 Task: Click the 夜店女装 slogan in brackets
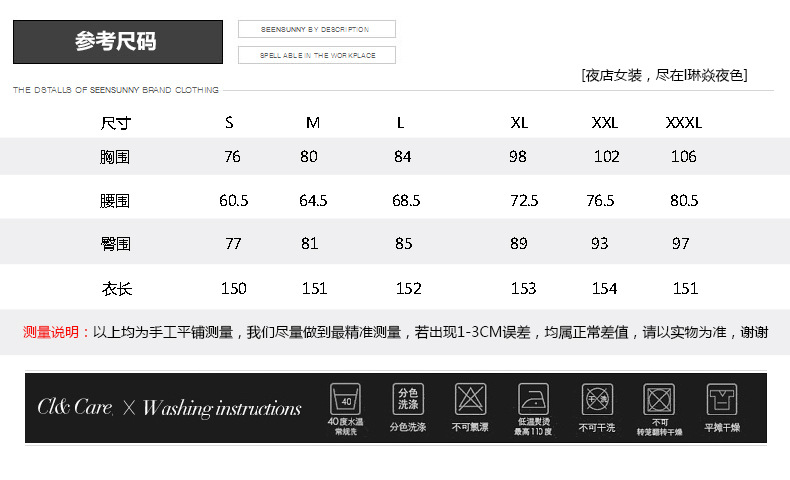point(664,76)
